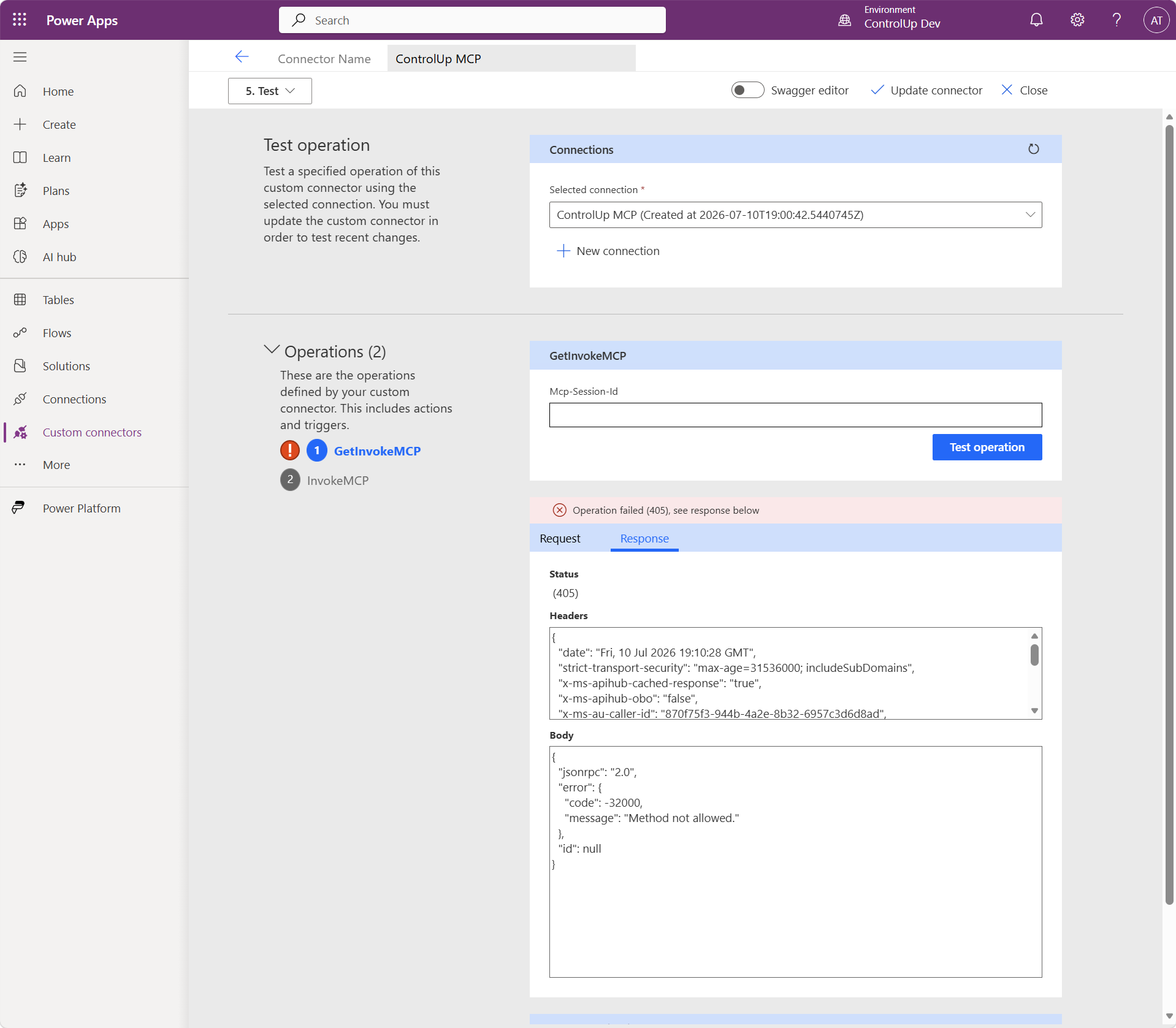
Task: Click the Learn book icon
Action: pyautogui.click(x=20, y=158)
